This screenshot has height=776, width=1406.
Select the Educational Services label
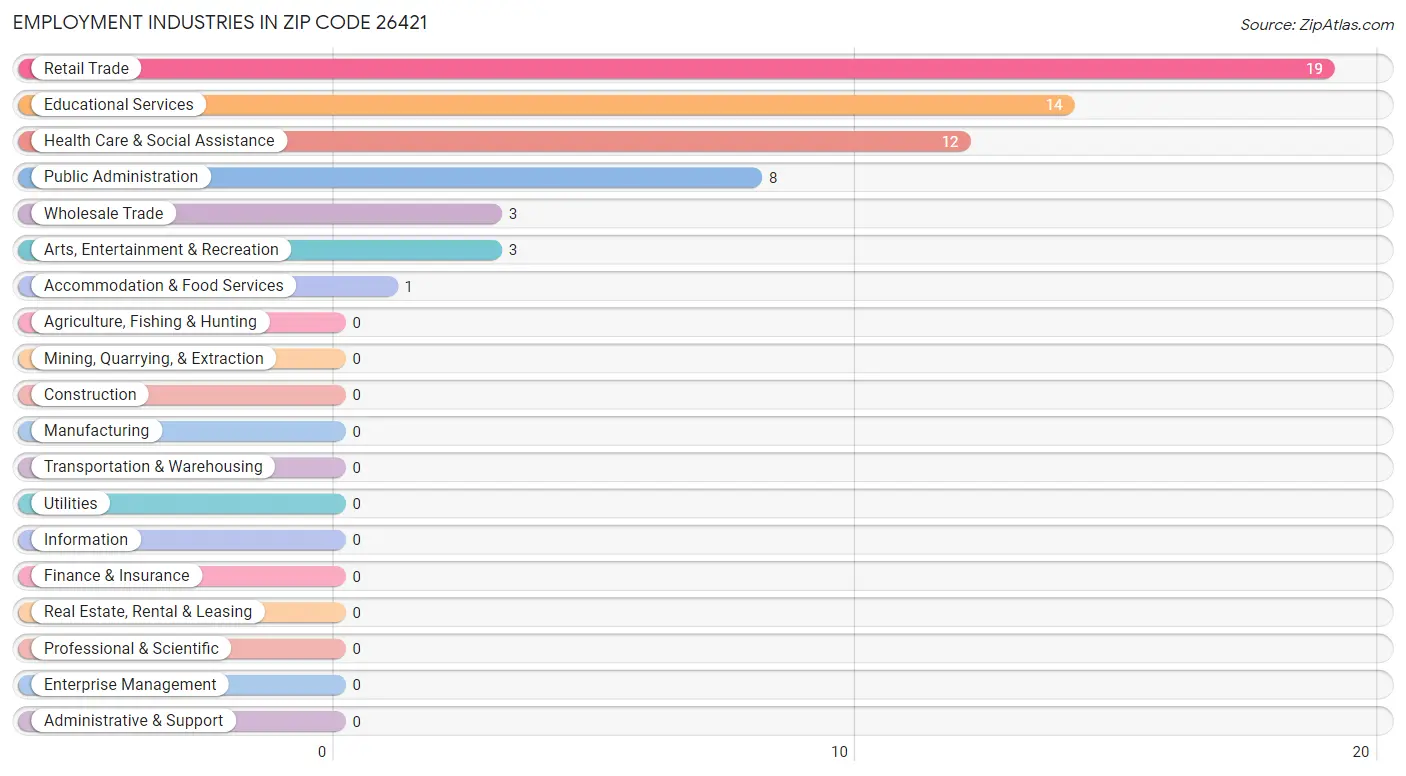coord(119,104)
